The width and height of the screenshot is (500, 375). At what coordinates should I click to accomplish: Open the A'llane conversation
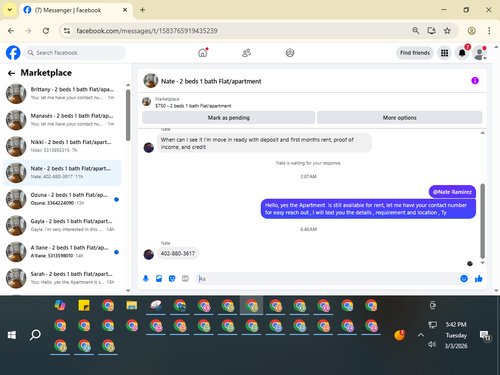pos(62,252)
